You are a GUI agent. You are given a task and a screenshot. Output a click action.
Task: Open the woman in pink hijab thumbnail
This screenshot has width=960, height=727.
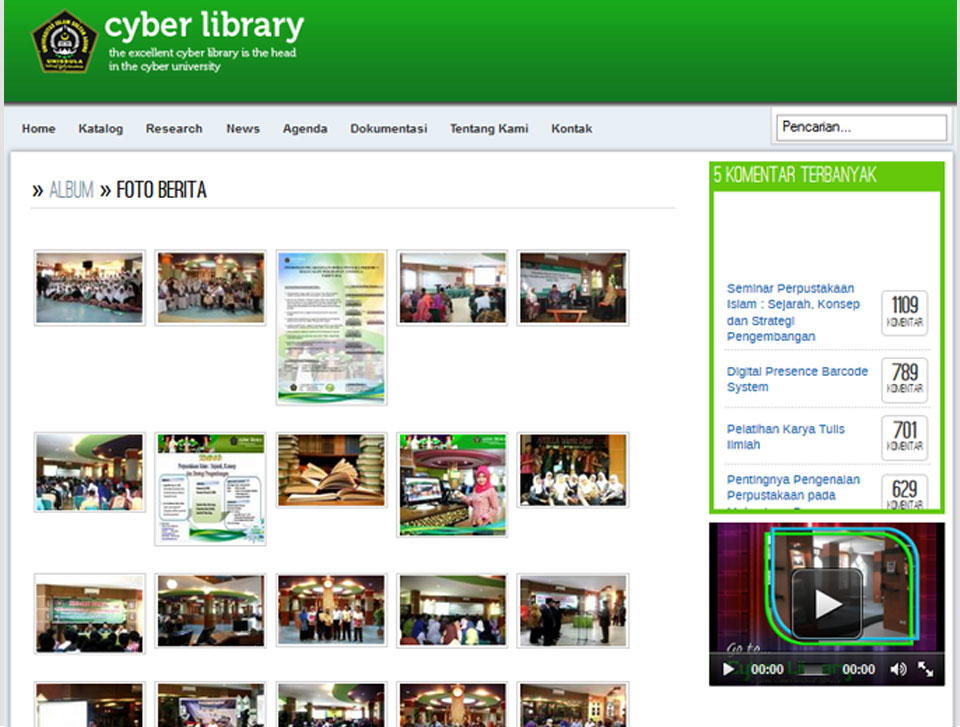[452, 484]
